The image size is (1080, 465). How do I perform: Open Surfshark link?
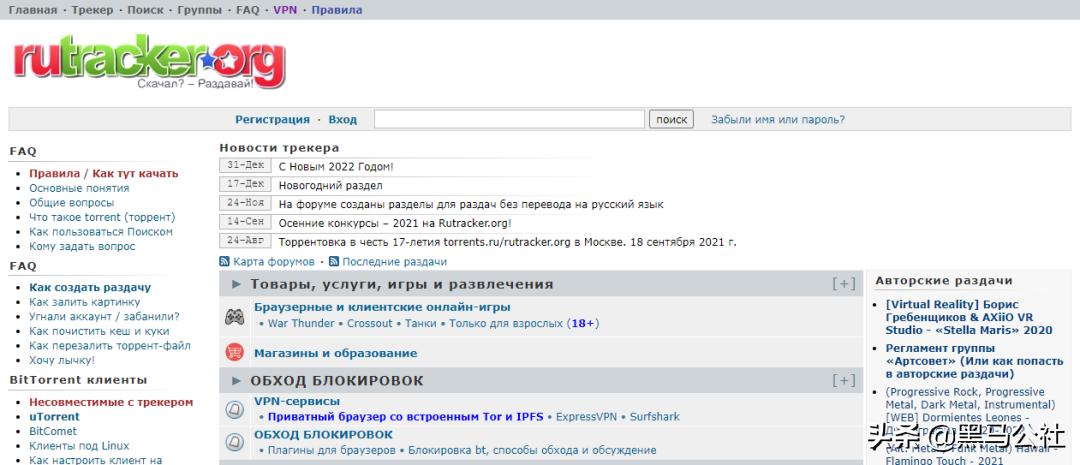point(654,417)
